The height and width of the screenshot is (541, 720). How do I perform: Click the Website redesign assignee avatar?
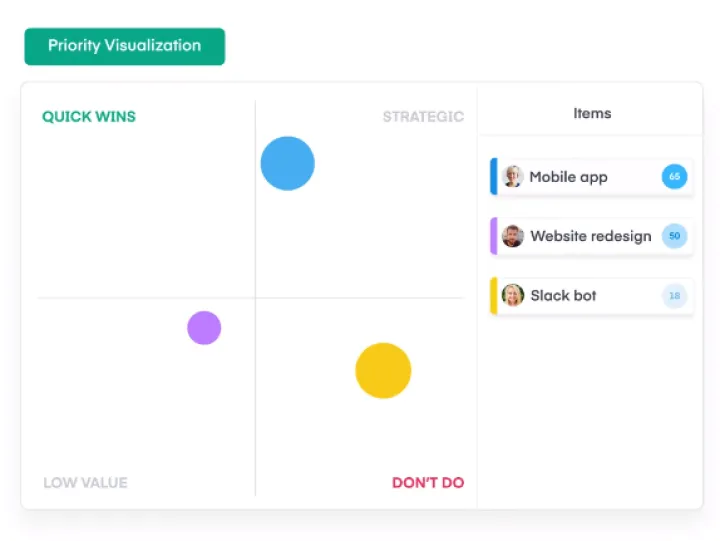coord(512,236)
